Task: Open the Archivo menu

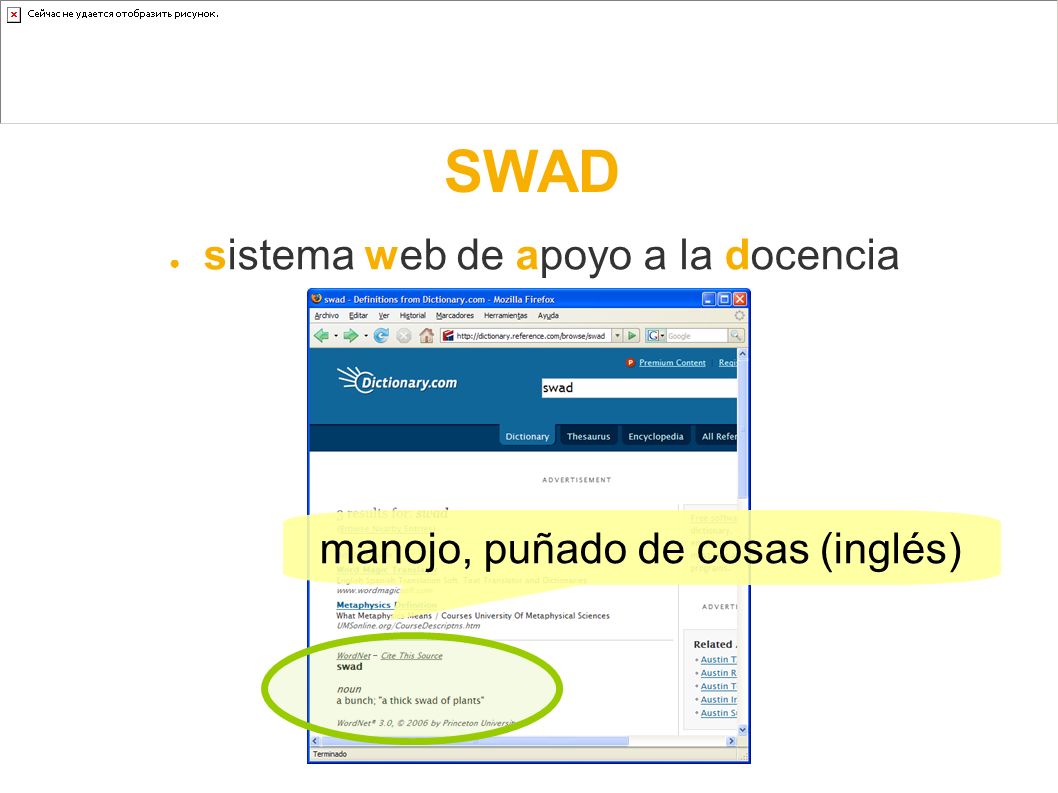Action: (x=327, y=315)
